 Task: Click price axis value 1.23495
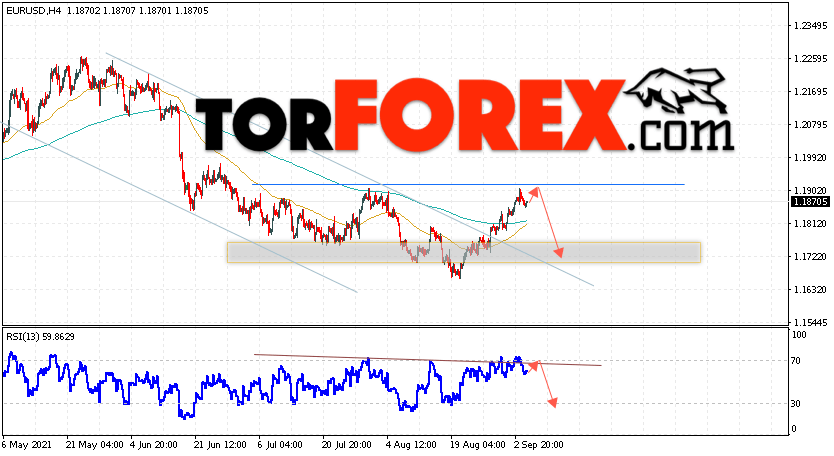tap(811, 26)
